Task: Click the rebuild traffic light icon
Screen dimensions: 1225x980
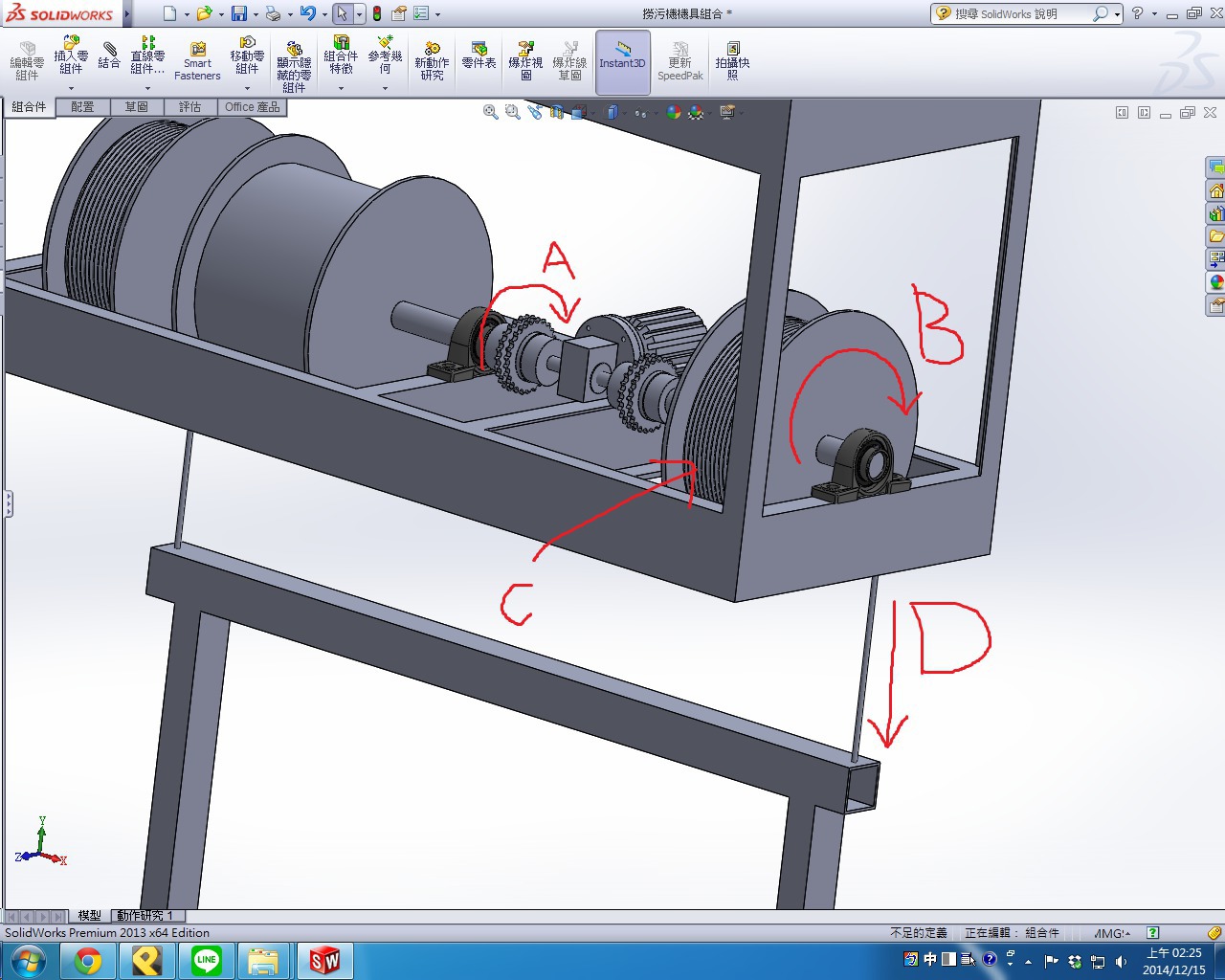Action: tap(377, 13)
